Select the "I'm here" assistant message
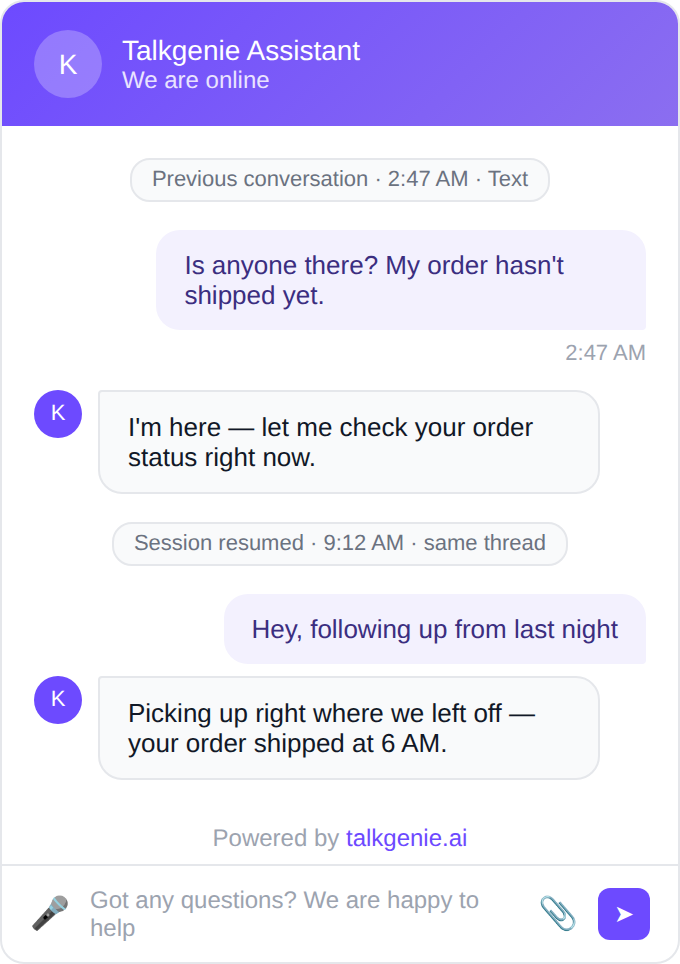The width and height of the screenshot is (680, 964). coord(349,442)
